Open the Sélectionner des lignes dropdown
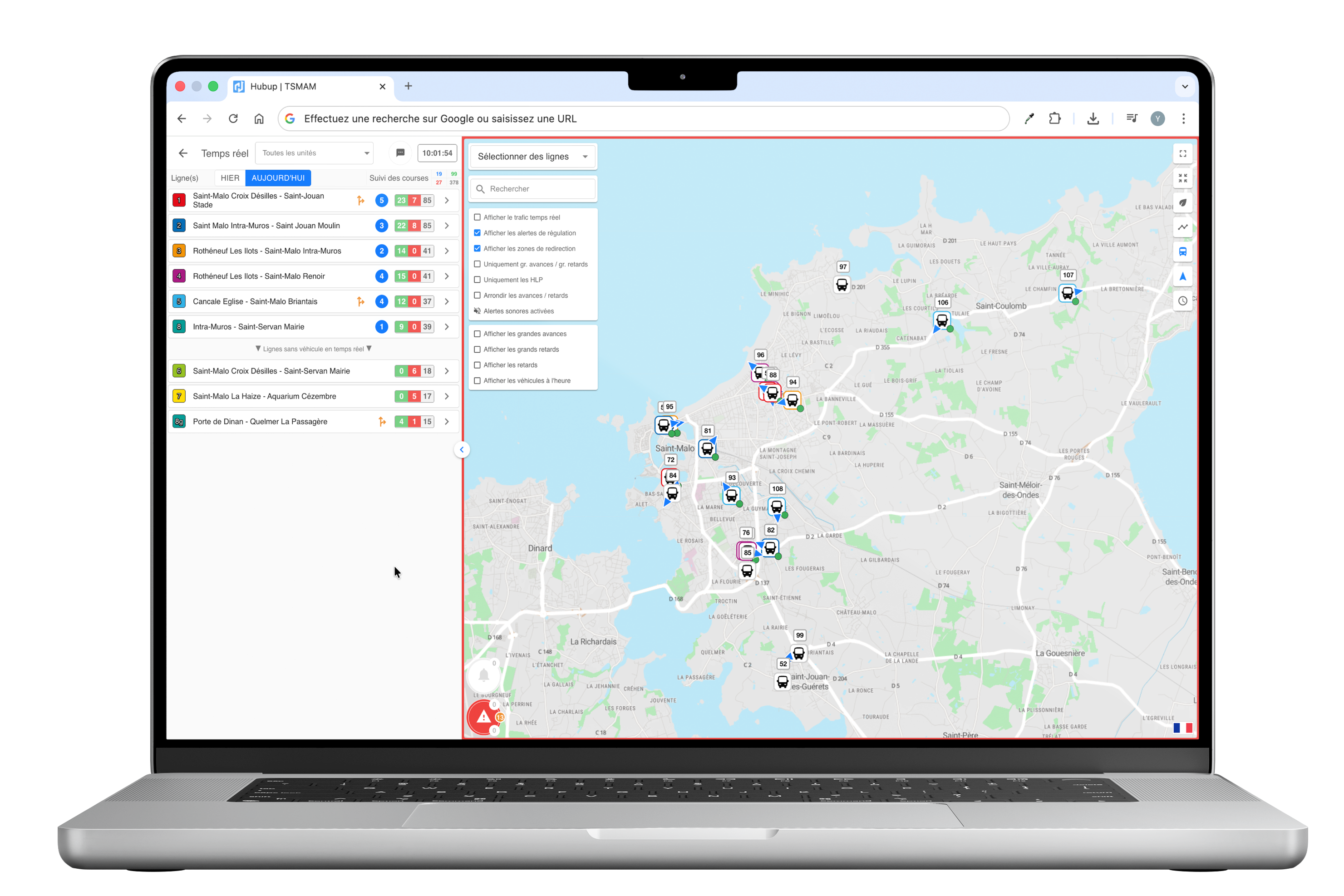This screenshot has height=896, width=1344. click(532, 157)
